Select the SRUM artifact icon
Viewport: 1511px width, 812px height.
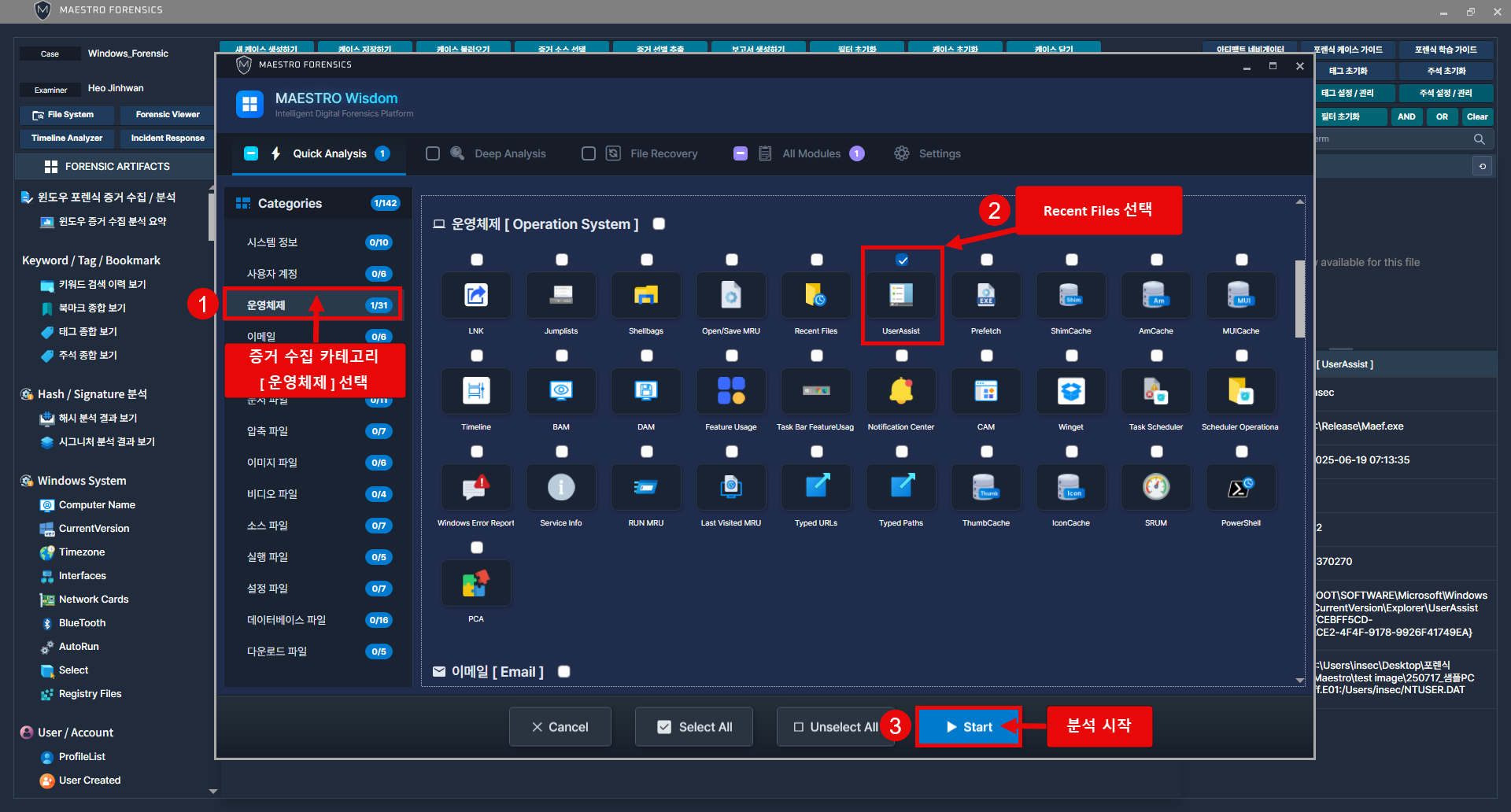coord(1156,487)
